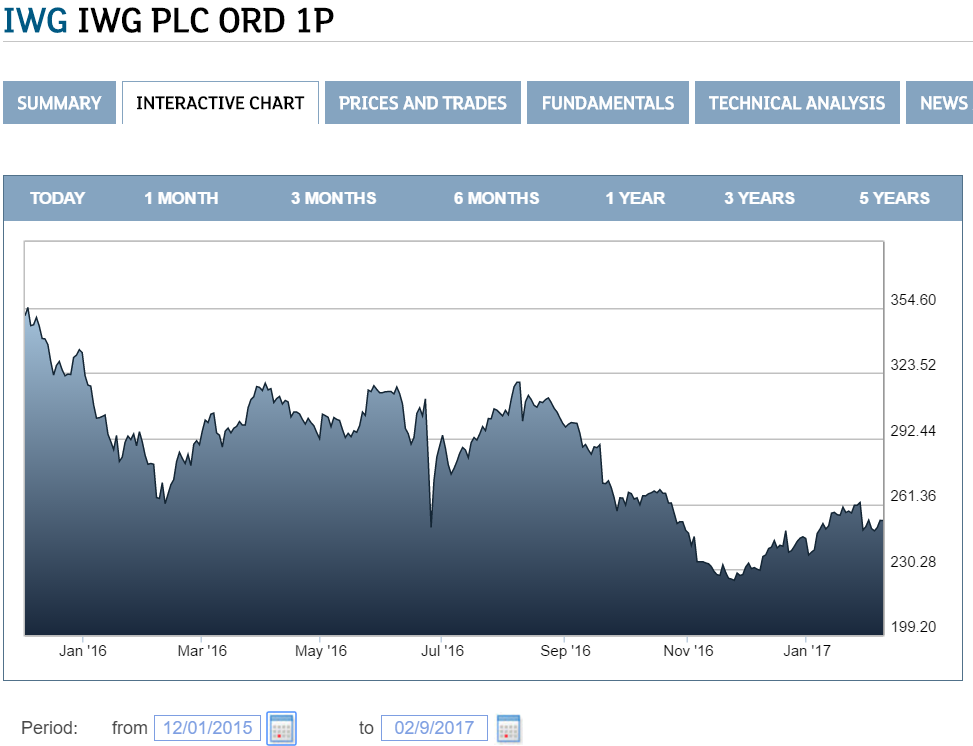The width and height of the screenshot is (973, 746).
Task: Switch to the Summary tab
Action: pos(59,103)
